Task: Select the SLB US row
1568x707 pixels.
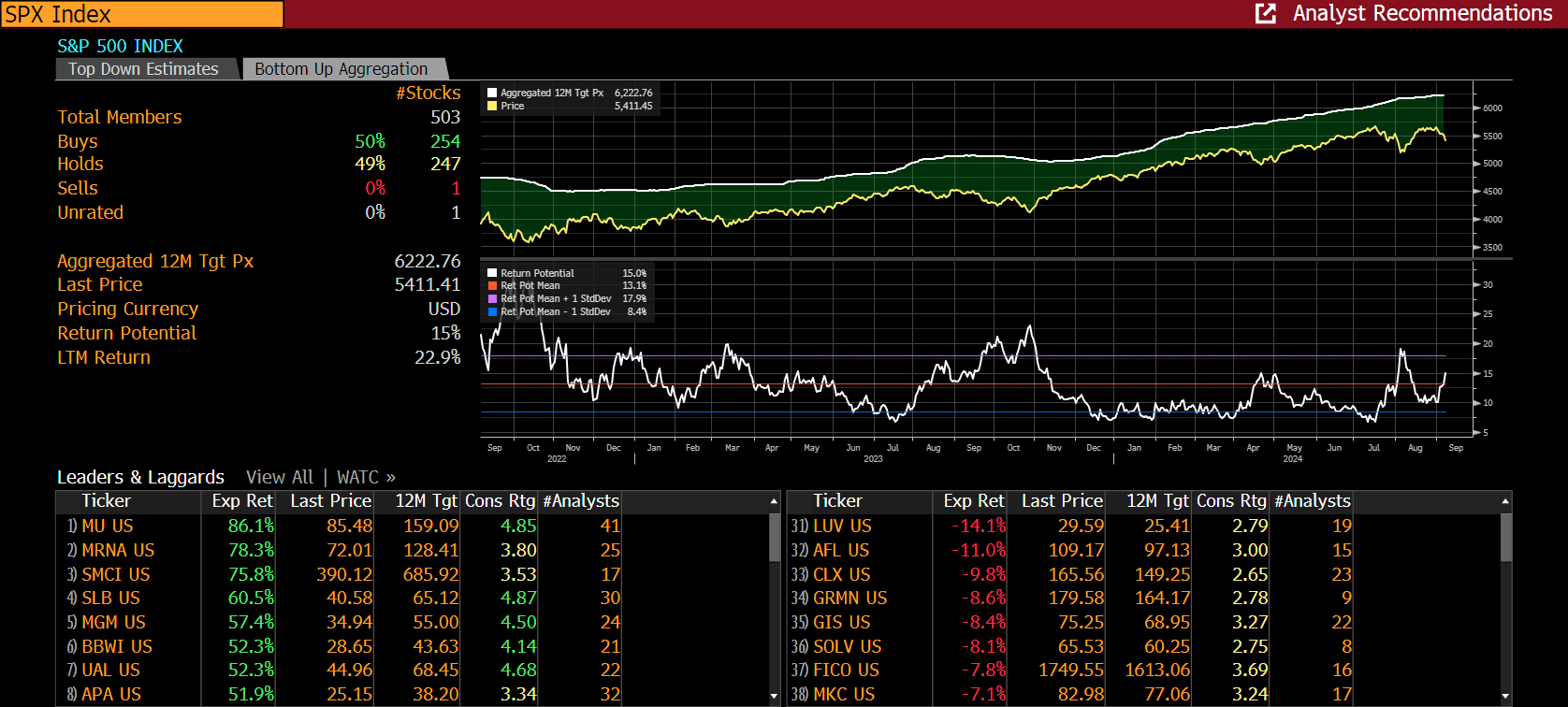Action: click(413, 599)
